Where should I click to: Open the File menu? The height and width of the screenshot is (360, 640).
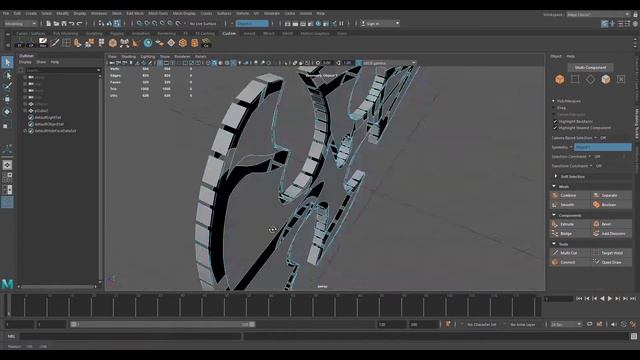pyautogui.click(x=6, y=13)
